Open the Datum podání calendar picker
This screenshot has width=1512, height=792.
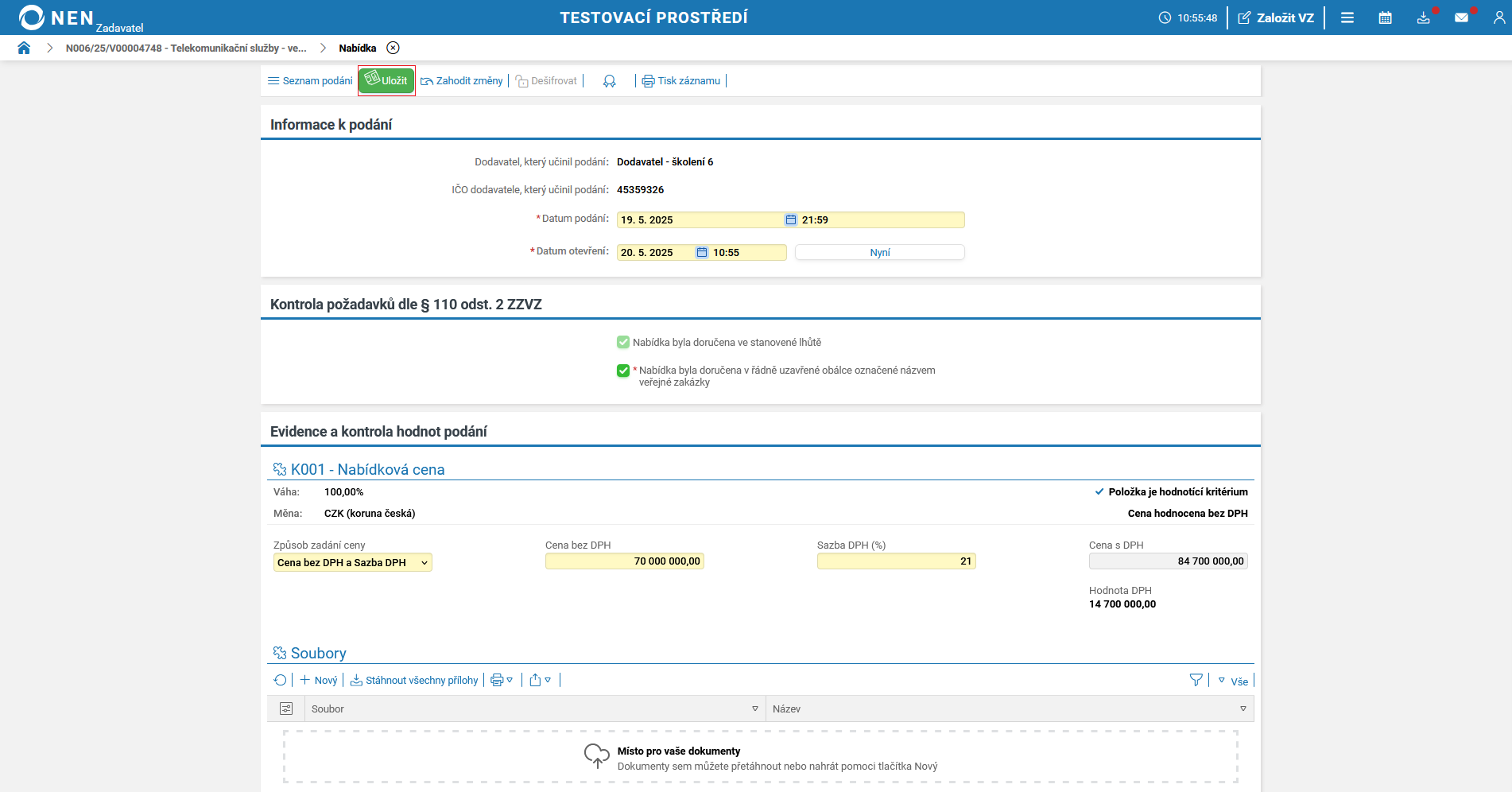(x=790, y=220)
